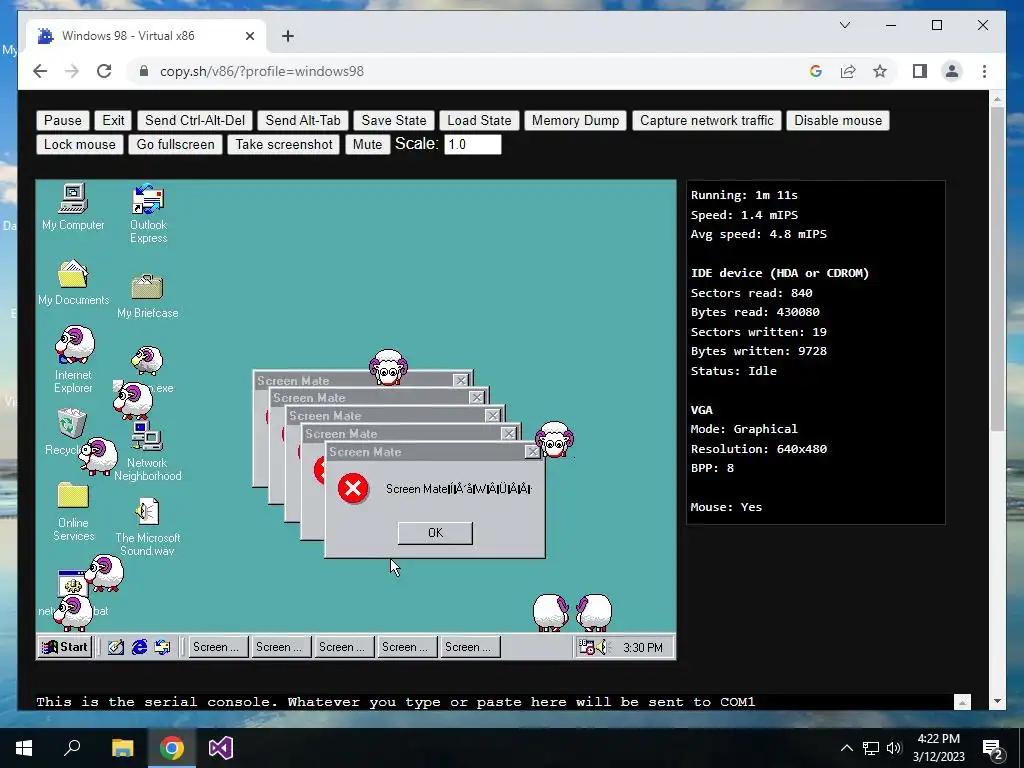Expand the tab search chevron

pyautogui.click(x=844, y=25)
